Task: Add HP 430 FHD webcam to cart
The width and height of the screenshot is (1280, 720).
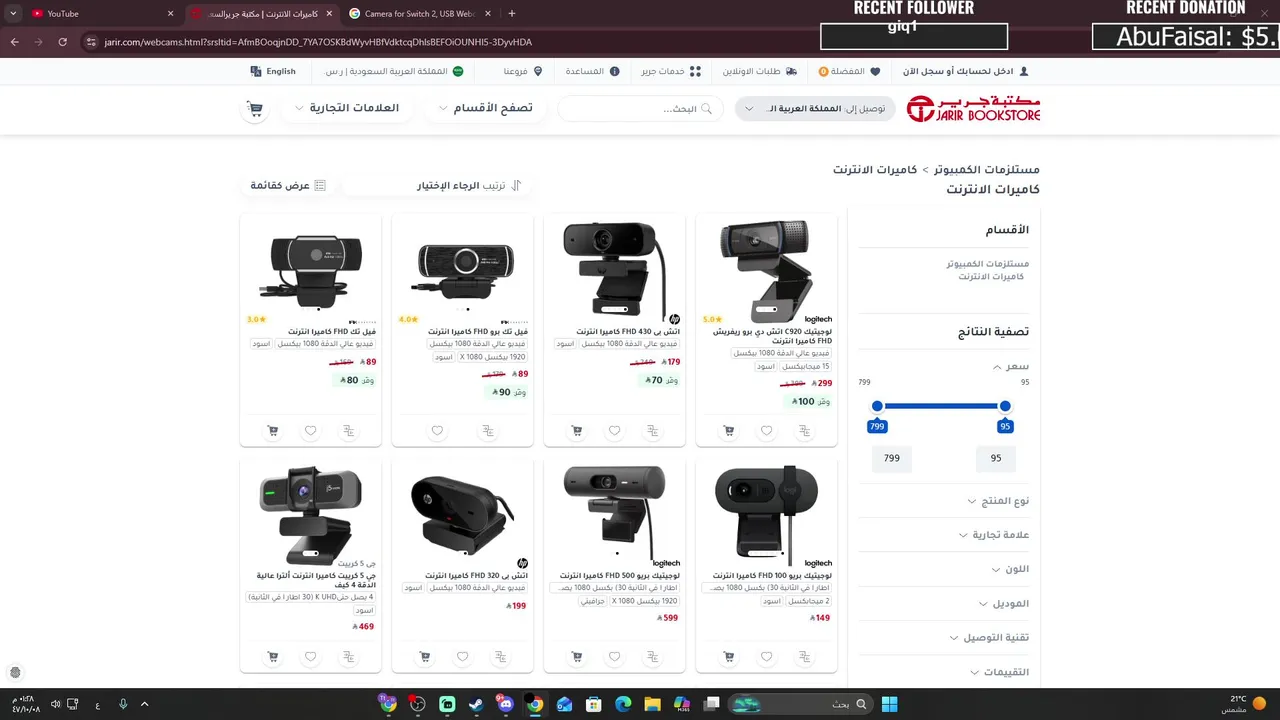Action: point(576,431)
